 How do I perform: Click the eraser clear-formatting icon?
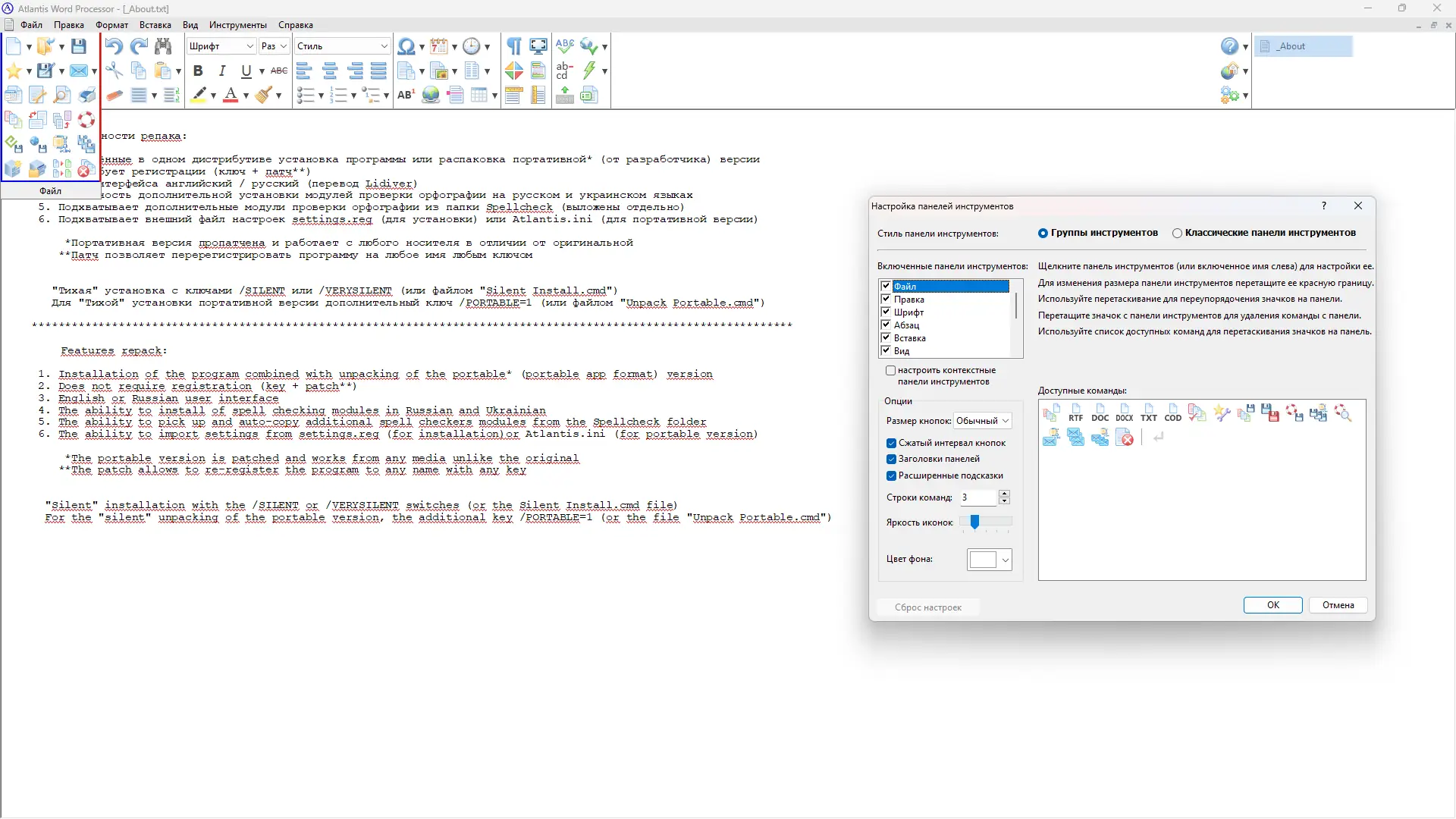(x=115, y=95)
